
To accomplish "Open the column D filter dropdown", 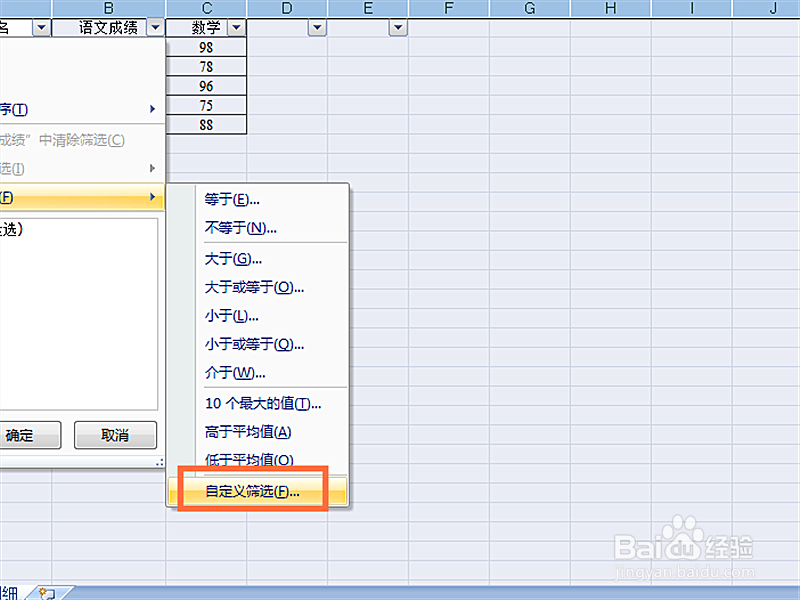I will click(x=317, y=27).
